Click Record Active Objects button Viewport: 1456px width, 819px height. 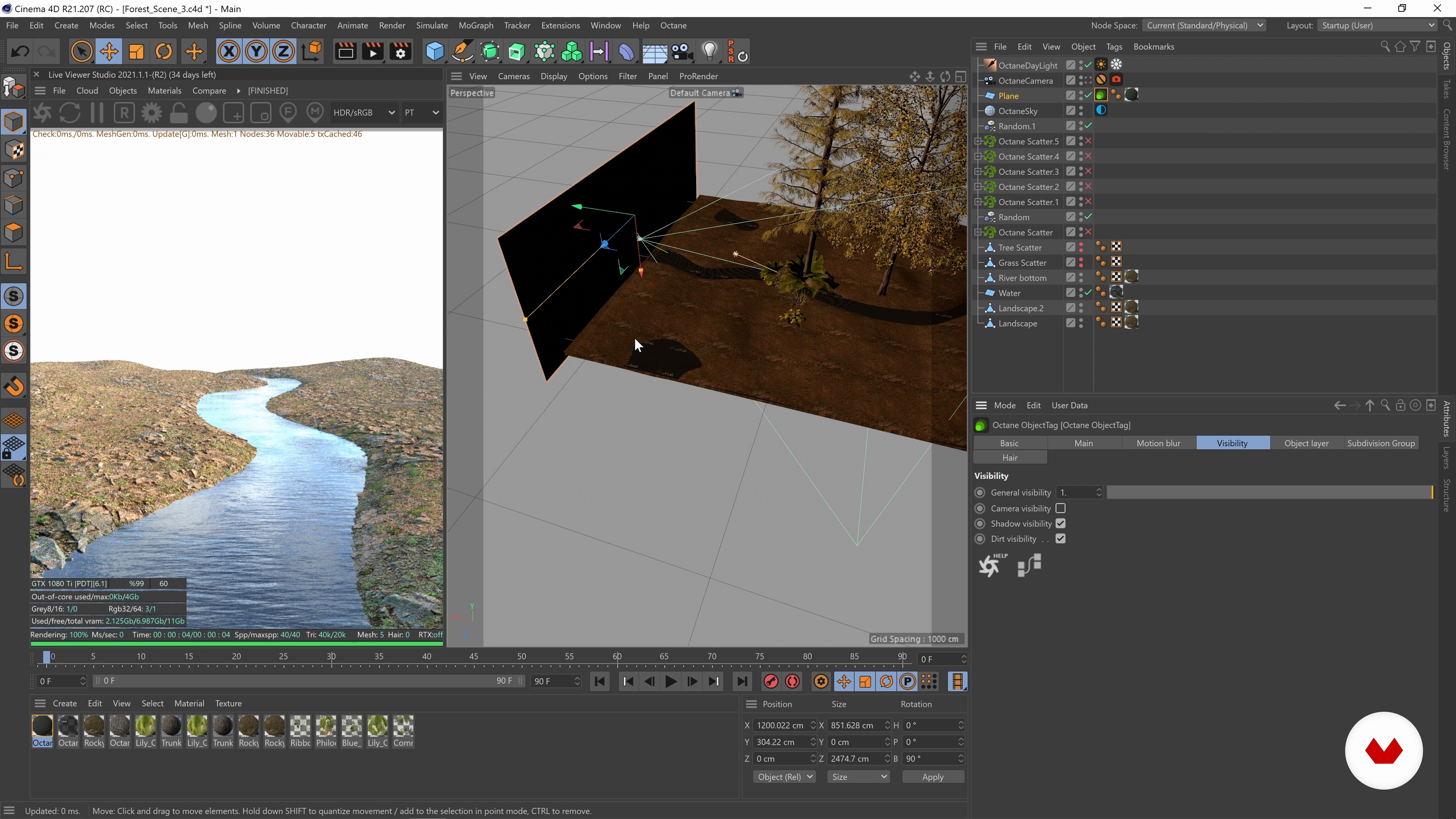point(770,682)
